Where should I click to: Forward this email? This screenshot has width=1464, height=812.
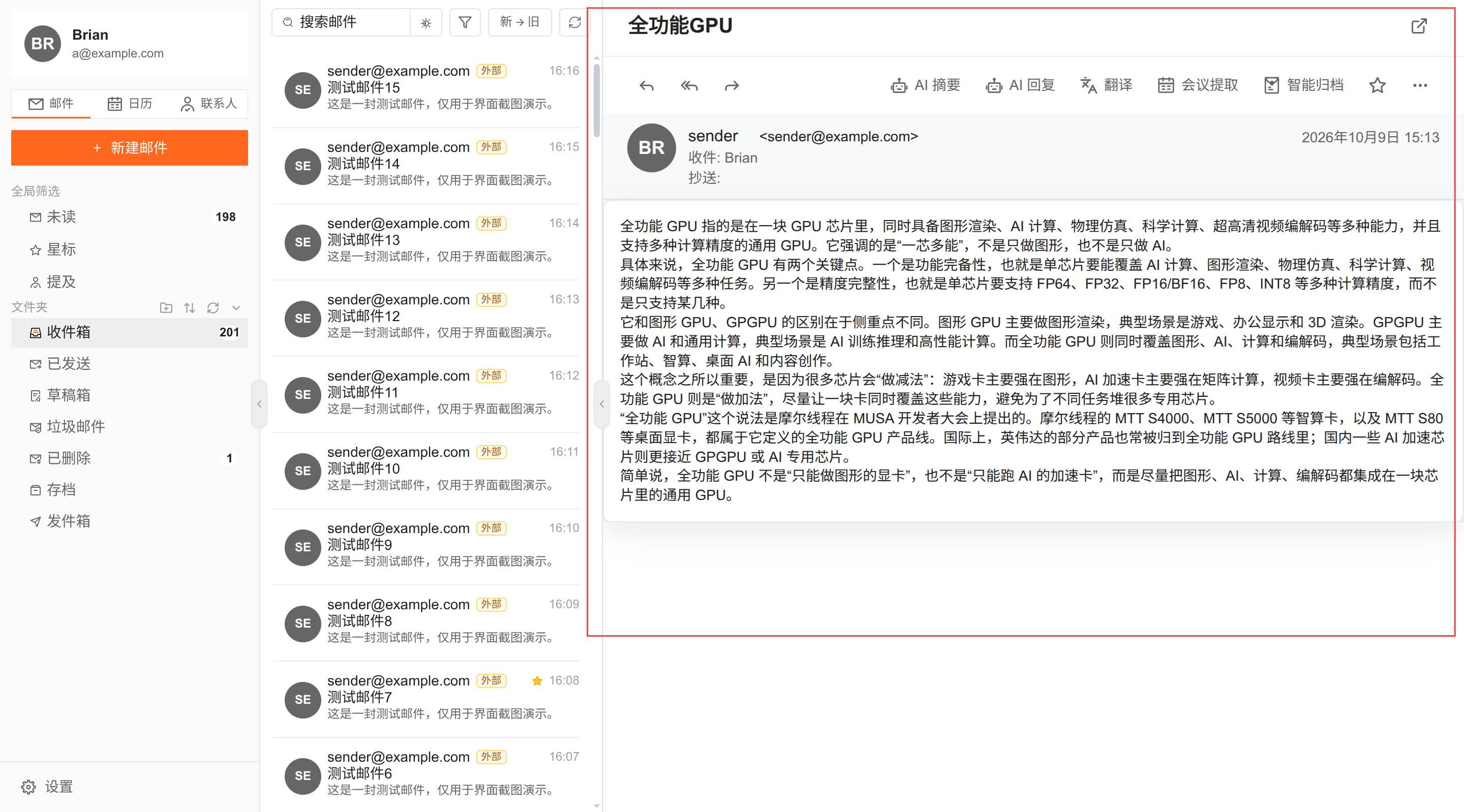point(732,86)
